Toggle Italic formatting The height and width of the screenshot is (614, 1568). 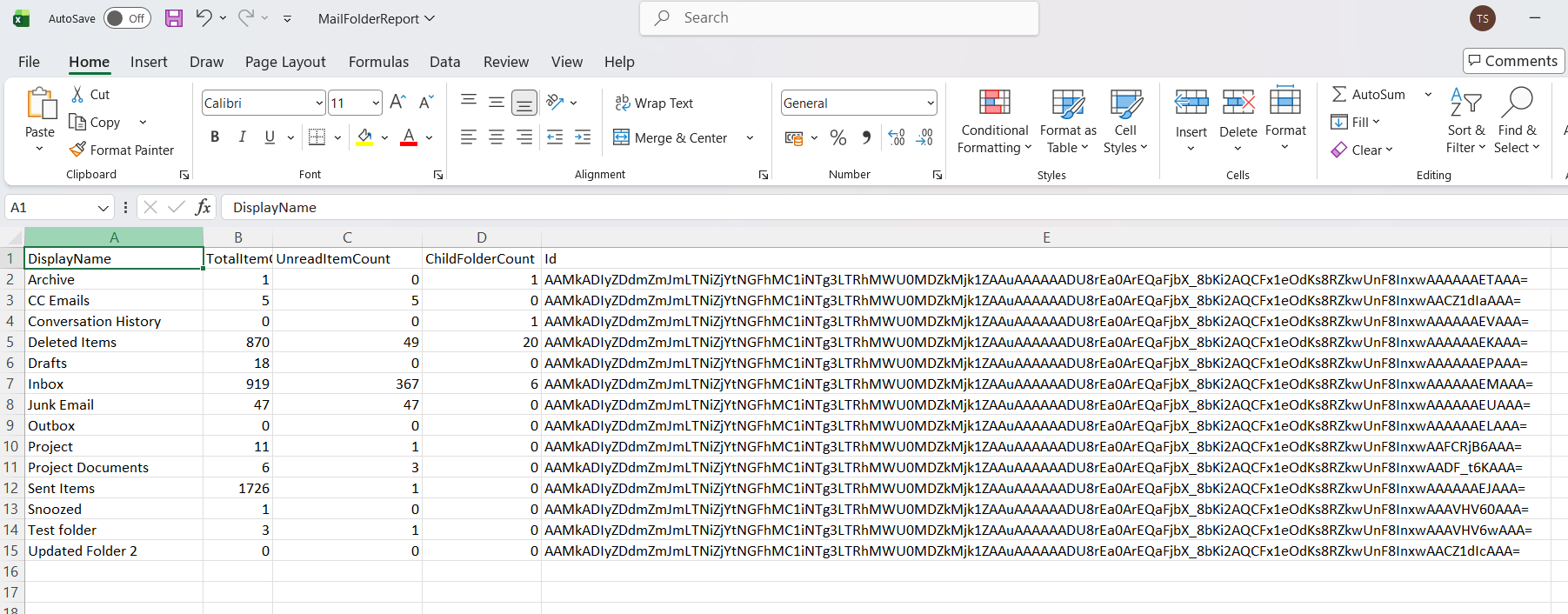[x=243, y=137]
